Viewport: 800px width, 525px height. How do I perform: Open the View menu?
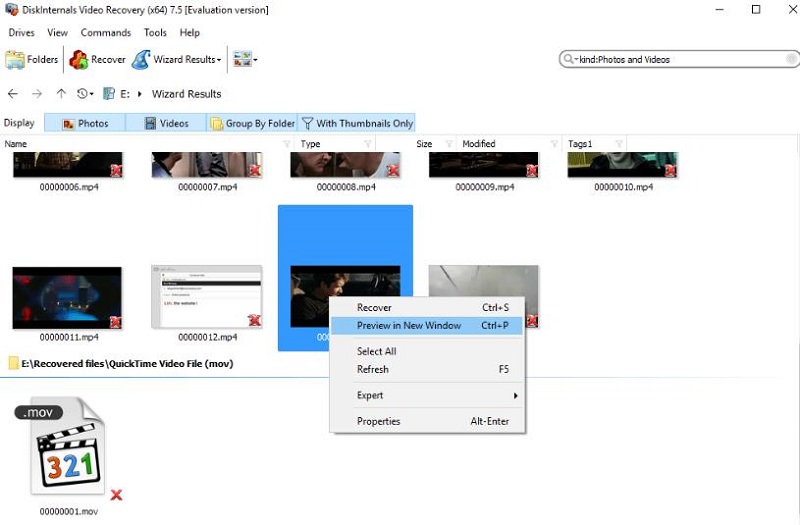click(x=57, y=33)
